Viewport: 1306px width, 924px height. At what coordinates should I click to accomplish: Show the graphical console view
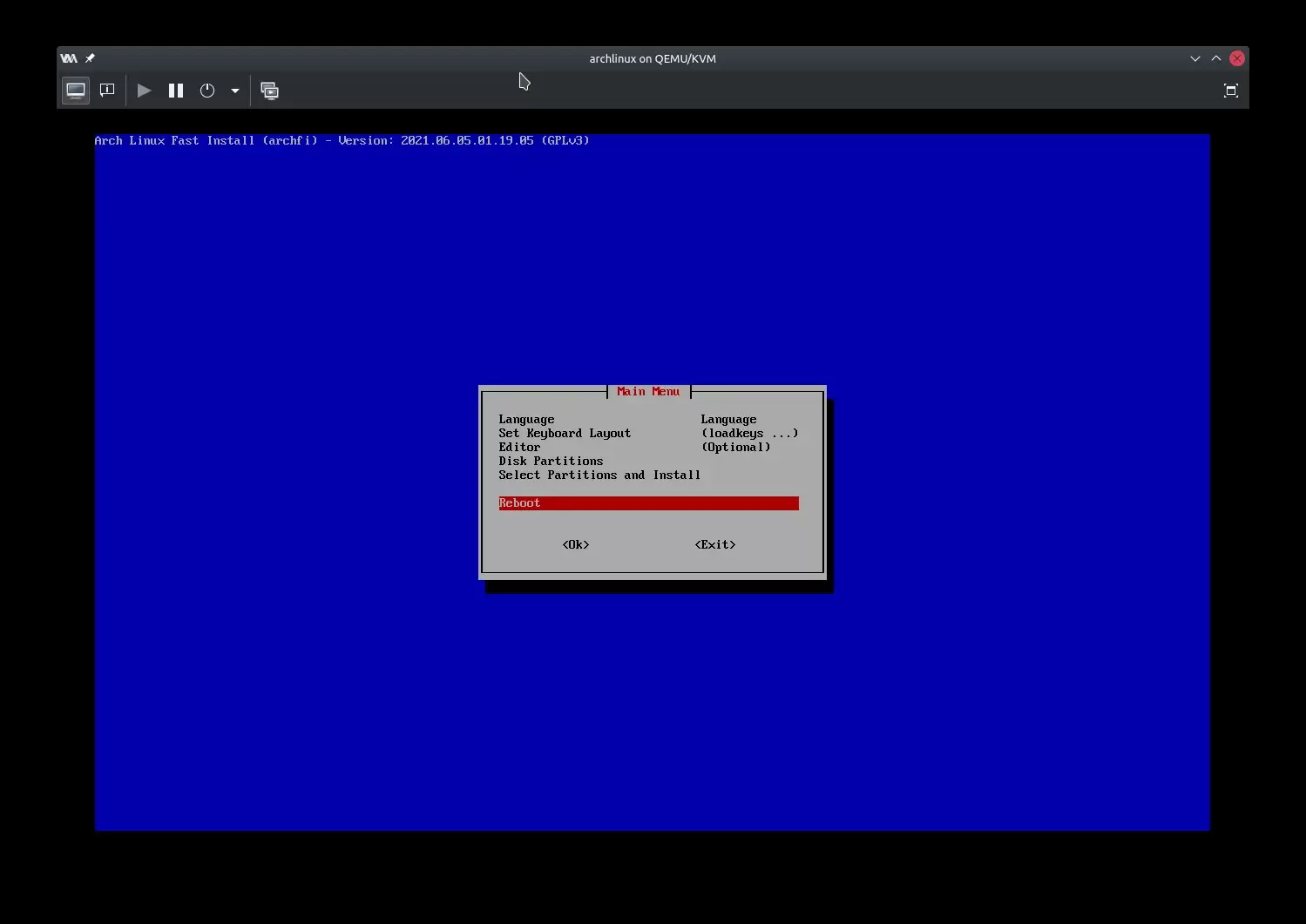click(x=76, y=91)
